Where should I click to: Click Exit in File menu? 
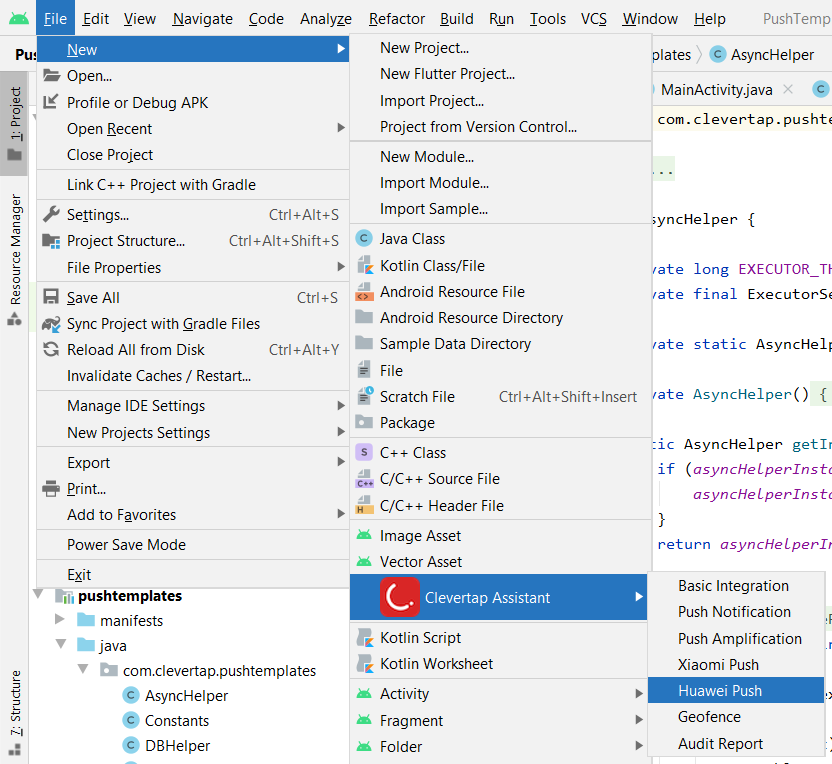click(193, 575)
